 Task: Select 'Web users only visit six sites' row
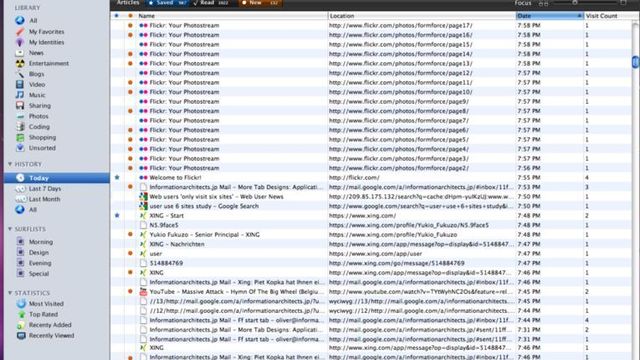point(371,197)
